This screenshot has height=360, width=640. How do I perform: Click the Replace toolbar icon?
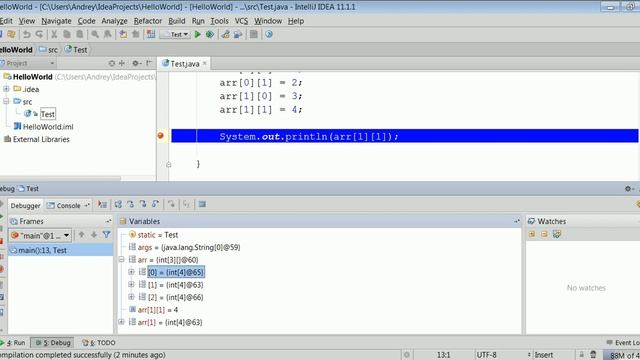click(x=108, y=35)
